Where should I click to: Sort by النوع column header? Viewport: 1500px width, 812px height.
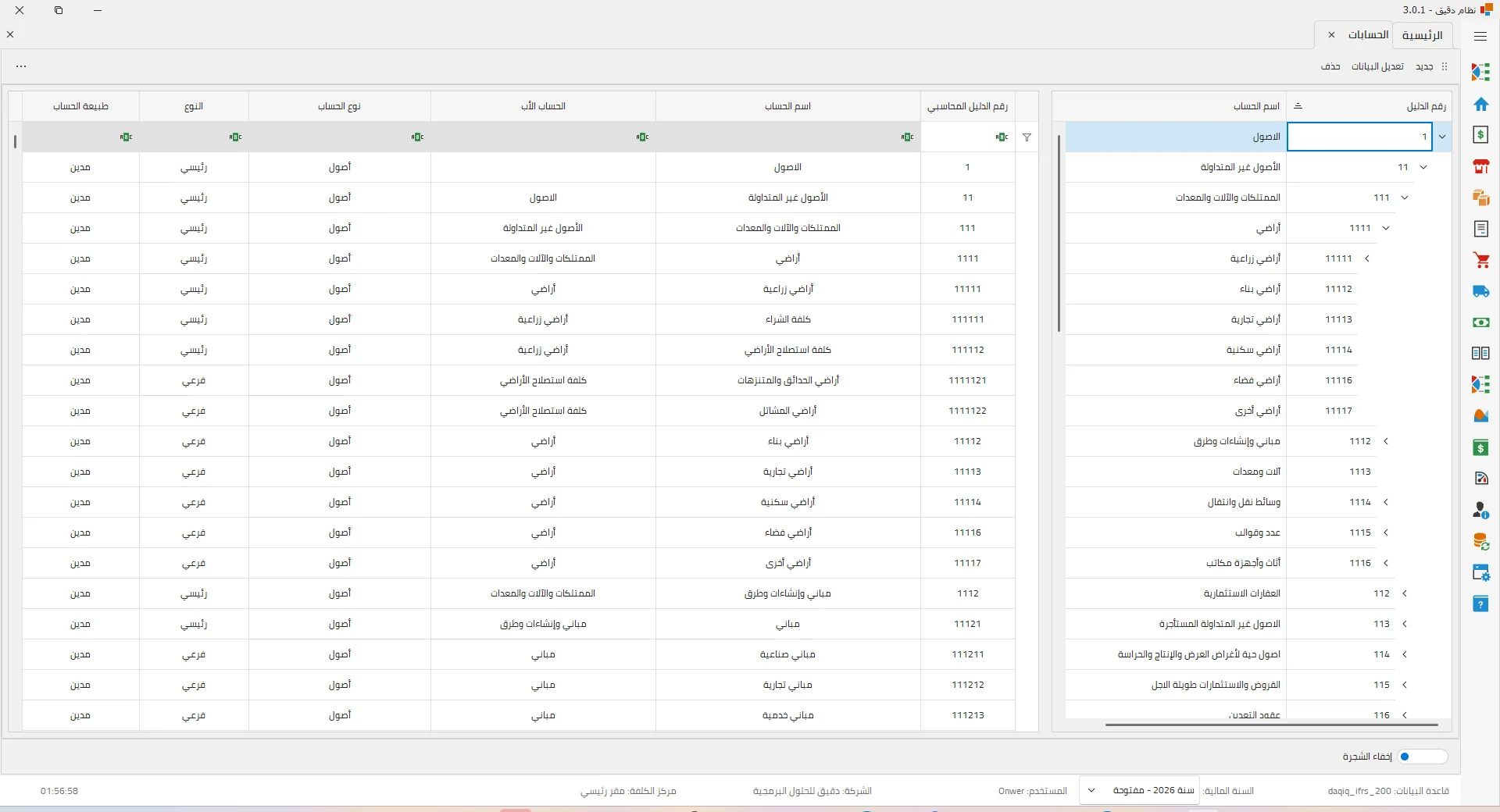pos(194,106)
